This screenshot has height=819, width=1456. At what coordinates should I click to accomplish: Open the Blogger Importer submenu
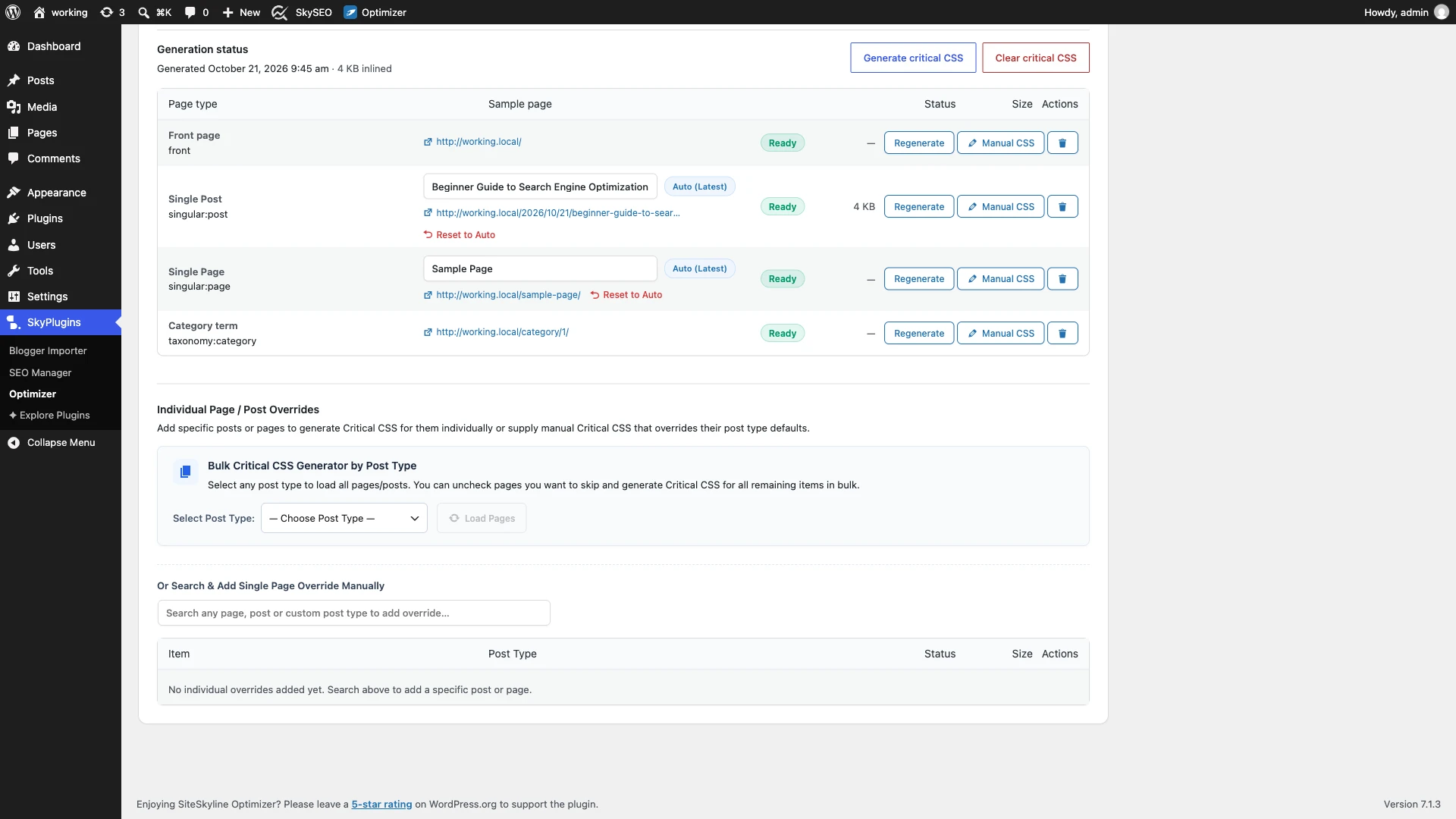point(48,350)
